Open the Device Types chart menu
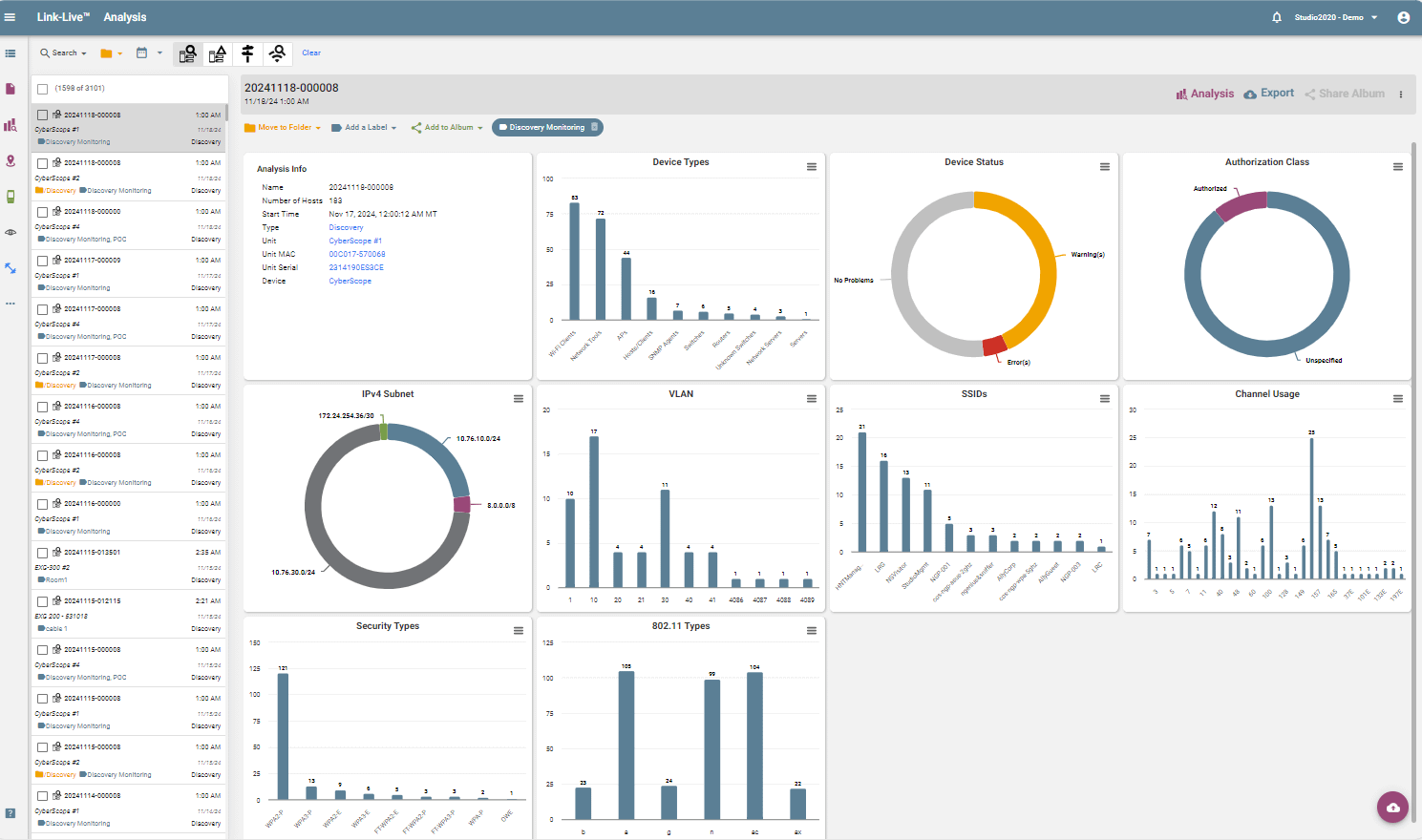 812,167
